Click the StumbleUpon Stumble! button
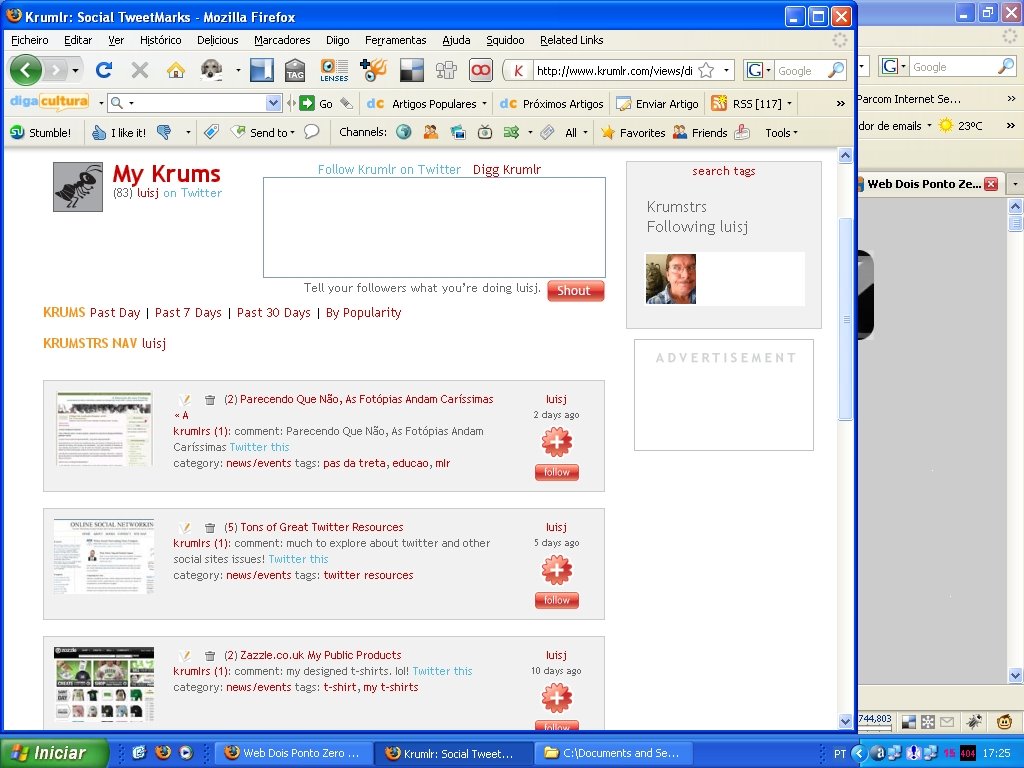 pos(40,133)
